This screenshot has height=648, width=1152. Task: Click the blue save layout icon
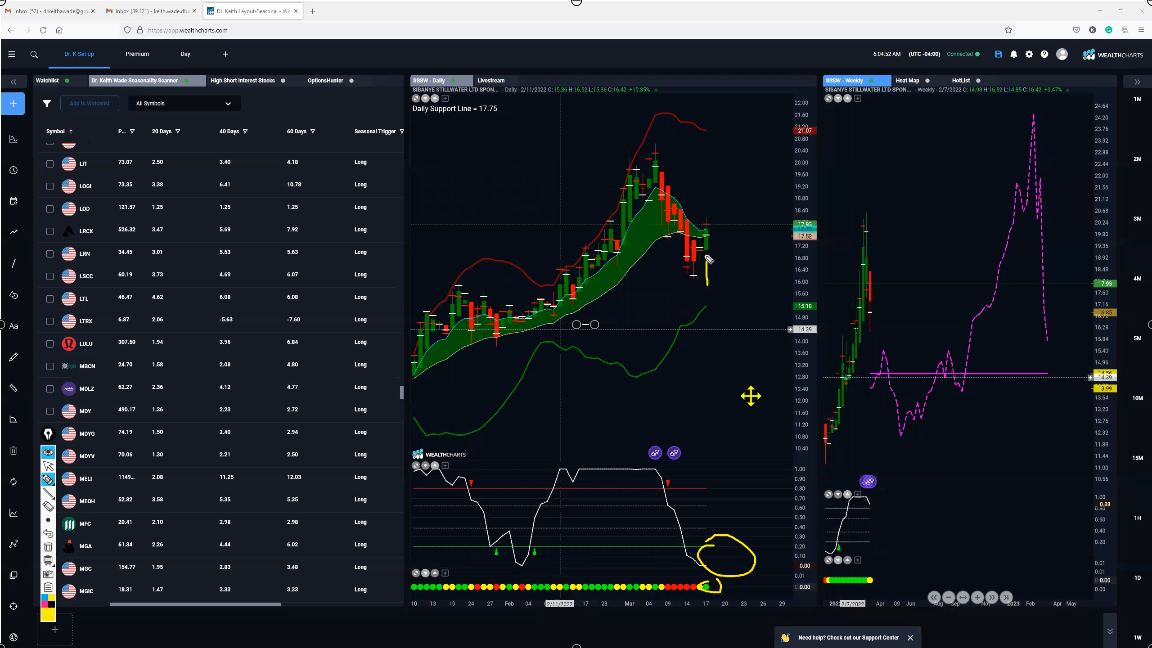tap(998, 54)
